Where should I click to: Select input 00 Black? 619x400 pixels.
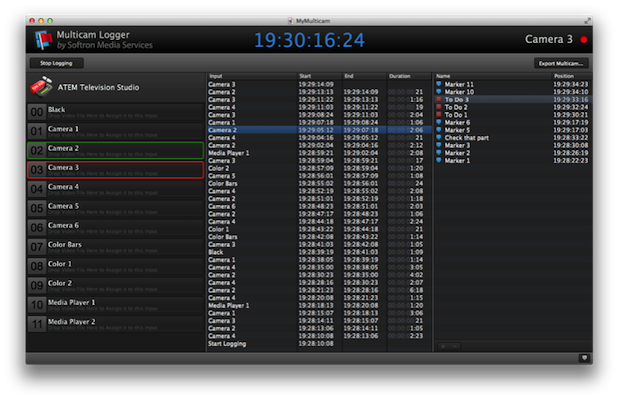[x=115, y=112]
